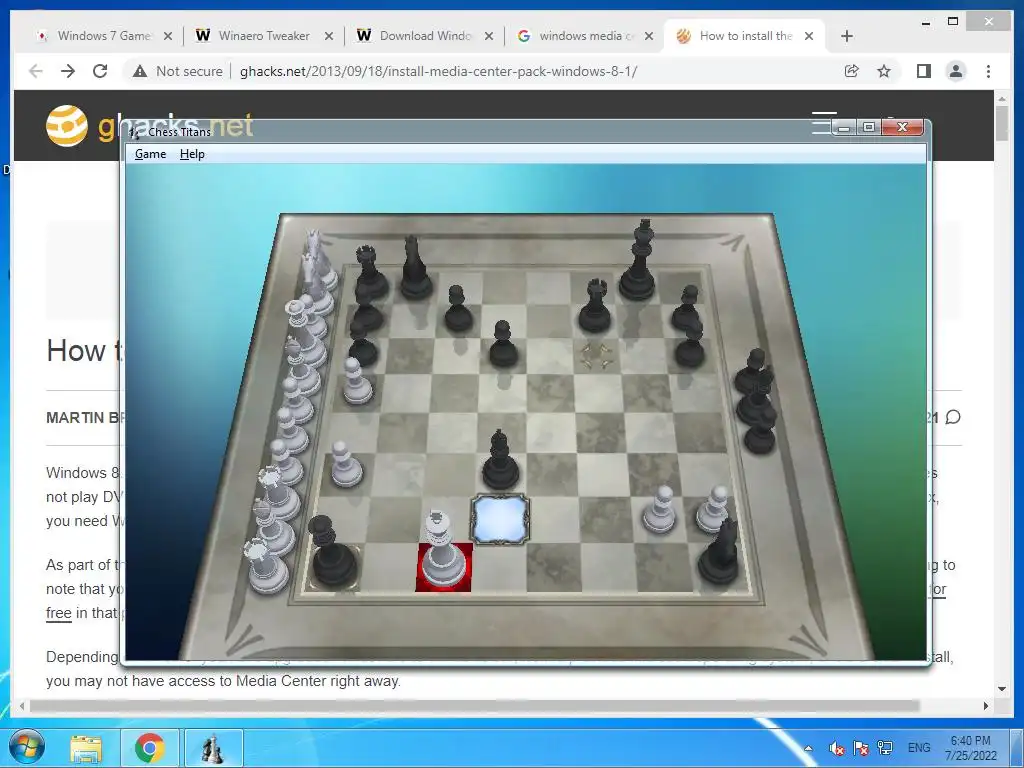
Task: Click the article comments icon
Action: (953, 417)
